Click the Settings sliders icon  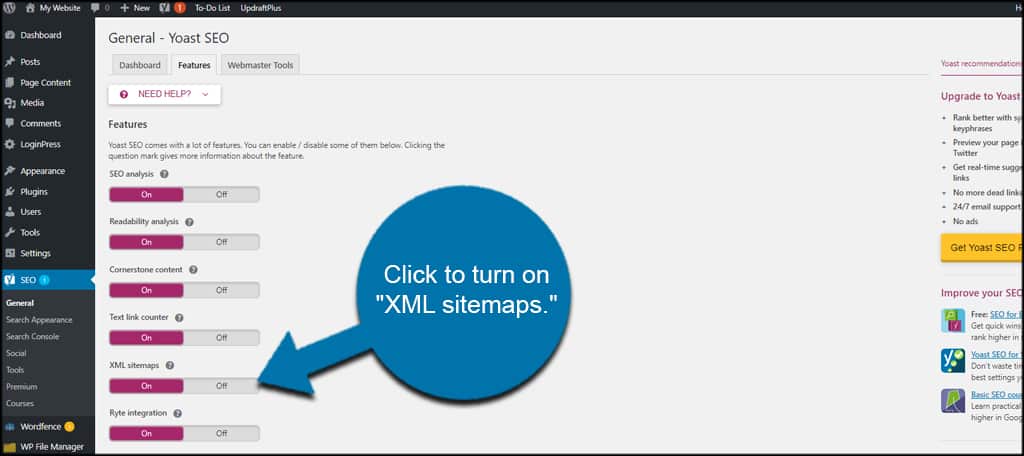(x=10, y=253)
